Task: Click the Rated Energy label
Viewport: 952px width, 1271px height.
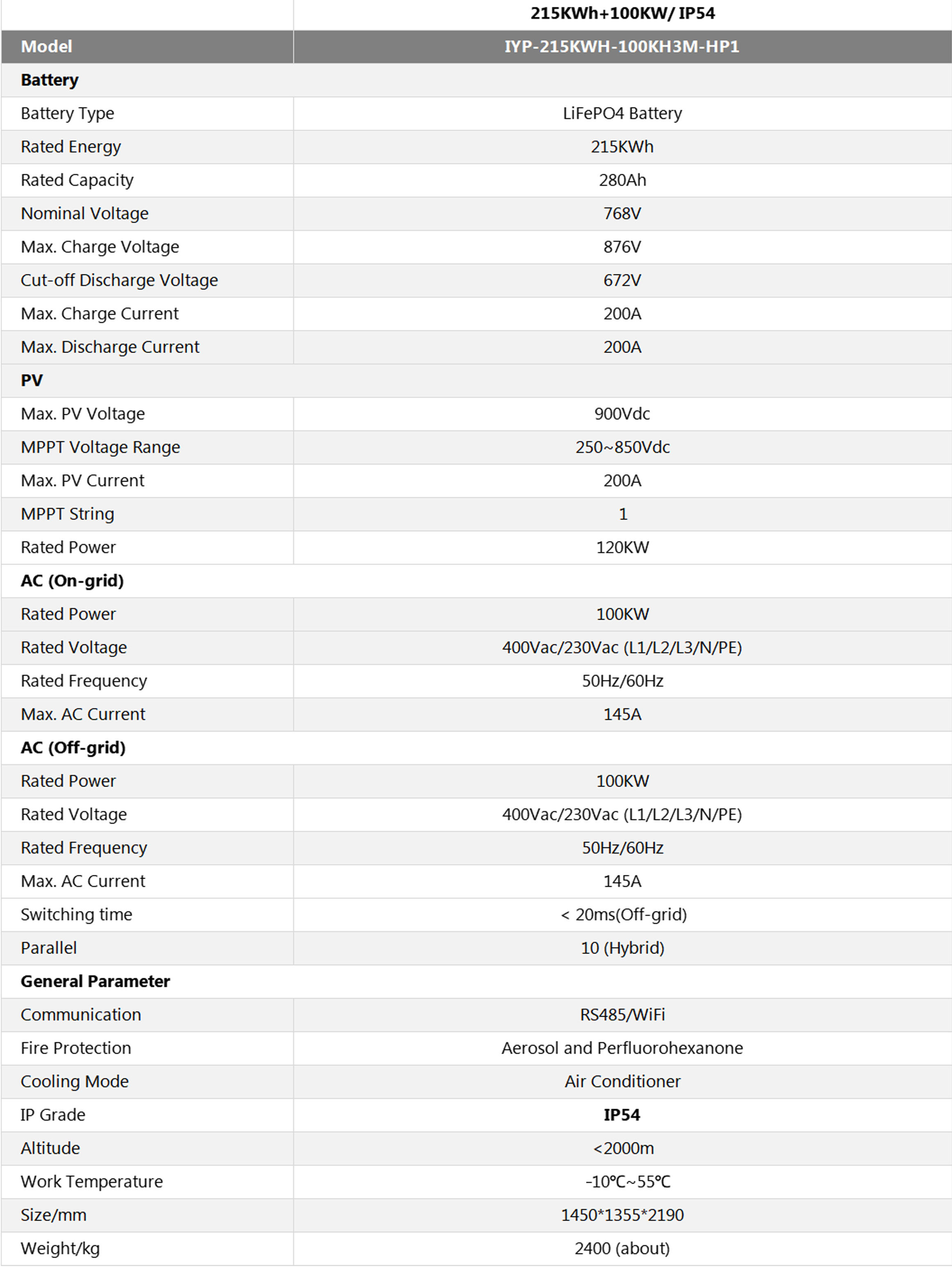Action: pos(71,146)
